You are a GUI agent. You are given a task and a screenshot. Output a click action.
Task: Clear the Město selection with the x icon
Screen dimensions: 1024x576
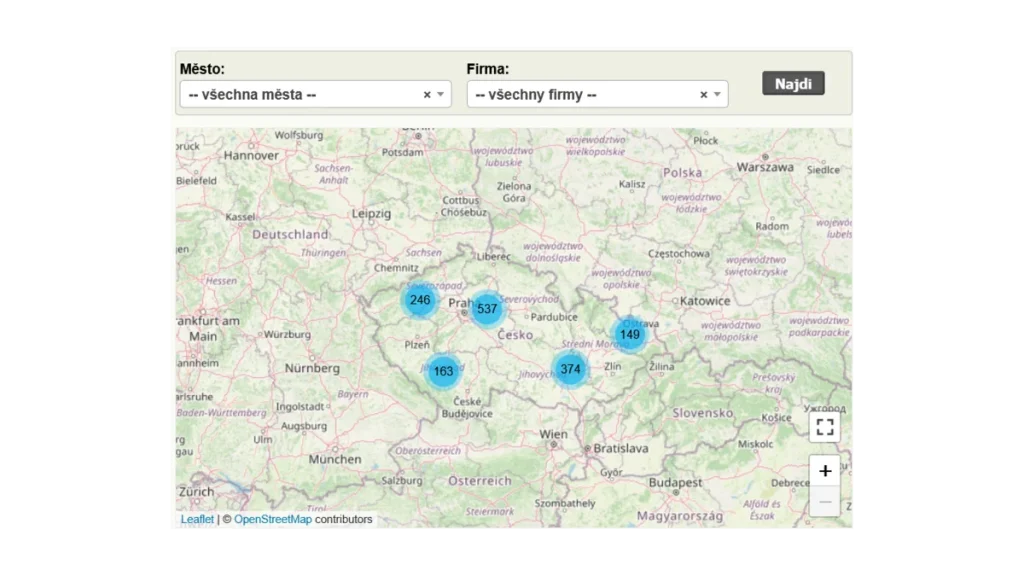pyautogui.click(x=427, y=95)
